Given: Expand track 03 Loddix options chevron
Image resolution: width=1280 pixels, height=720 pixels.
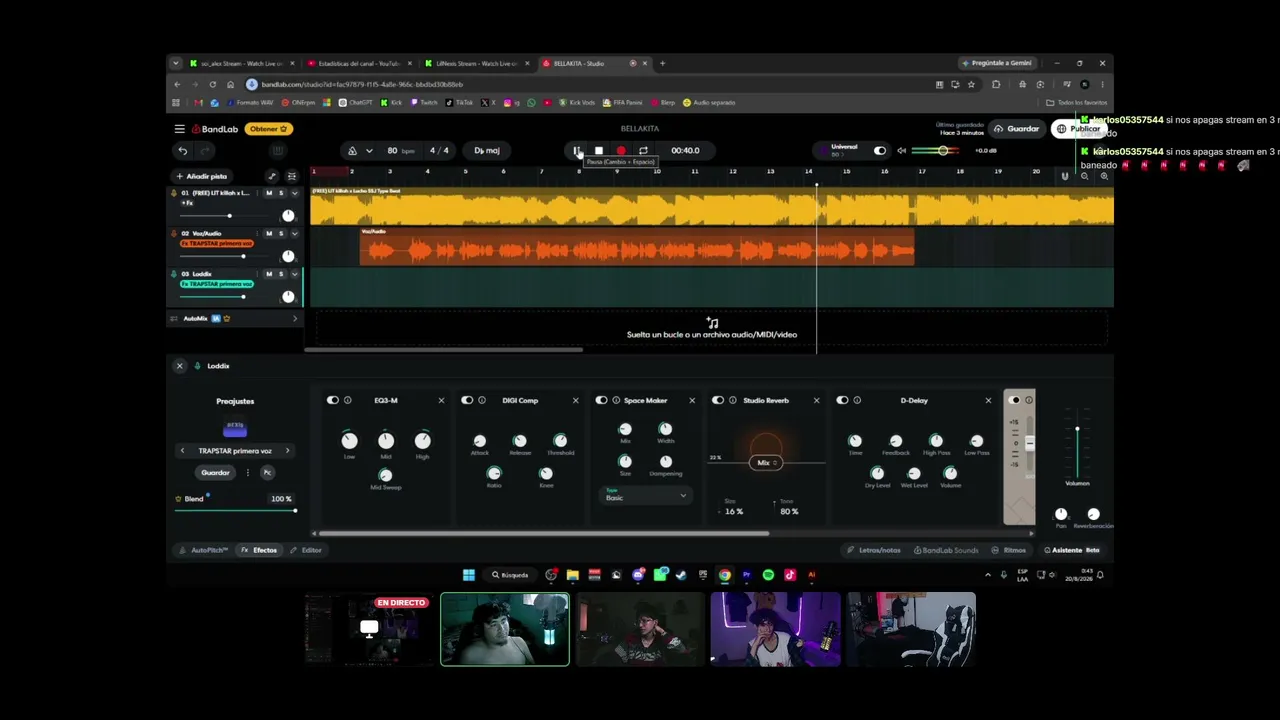Looking at the screenshot, I should (x=294, y=273).
